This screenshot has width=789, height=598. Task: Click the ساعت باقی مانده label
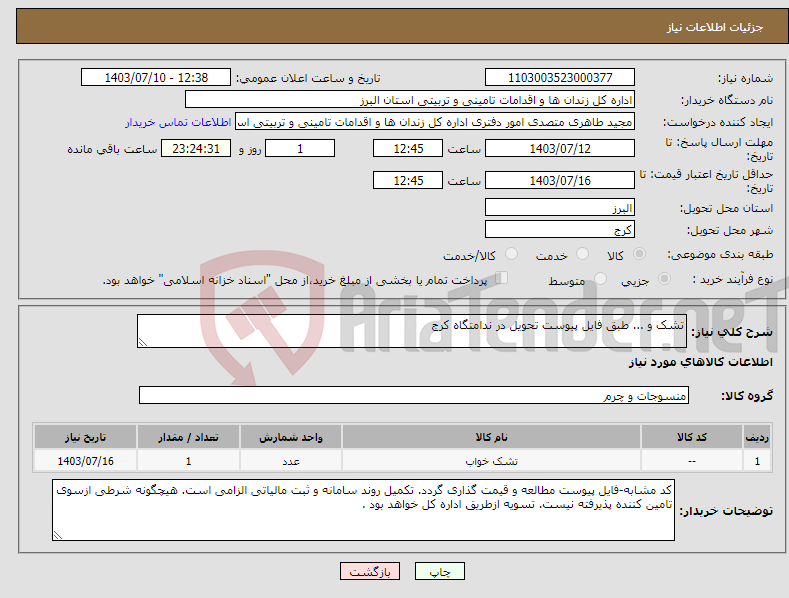coord(112,149)
